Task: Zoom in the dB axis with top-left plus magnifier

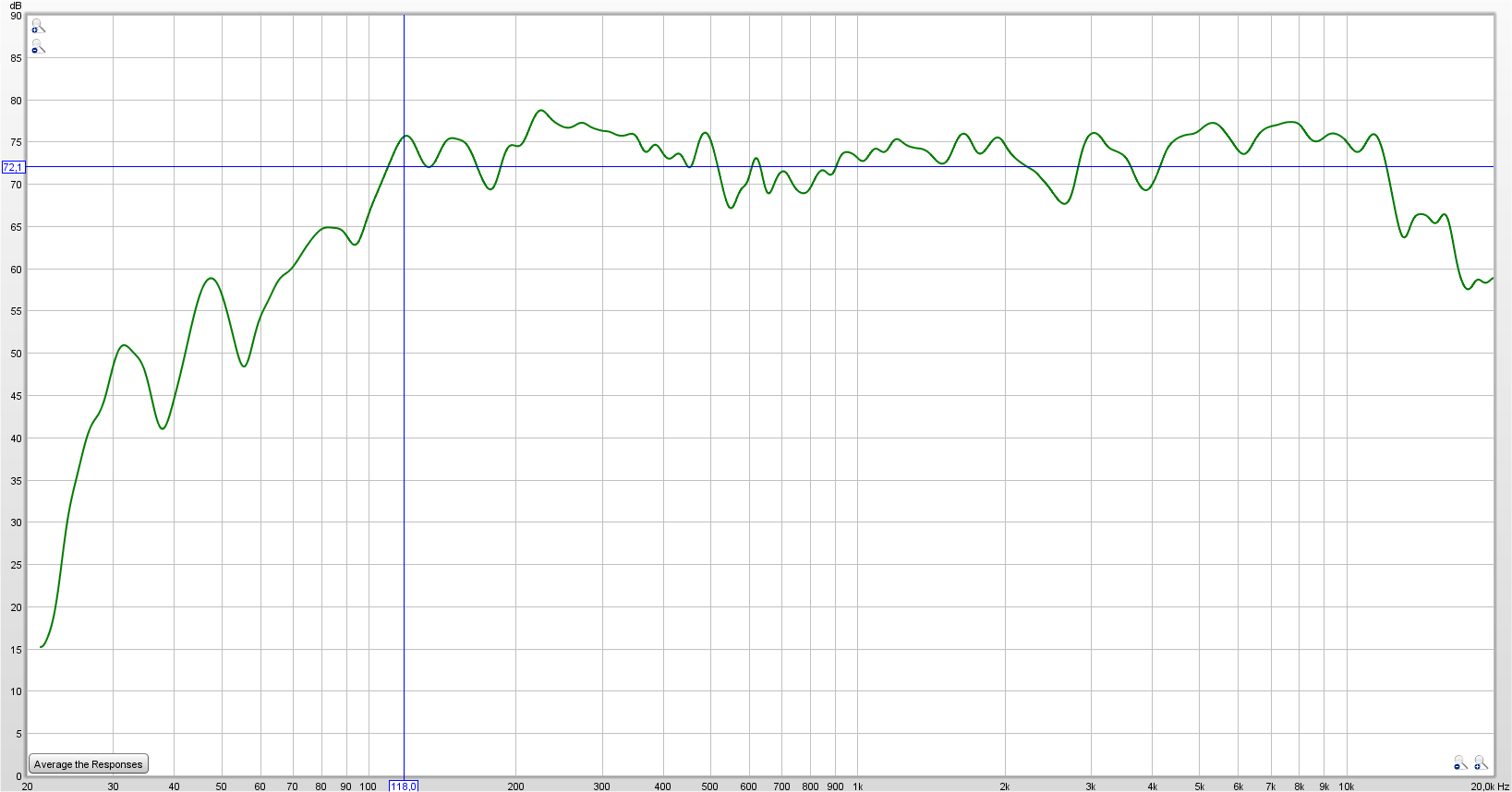Action: click(38, 26)
